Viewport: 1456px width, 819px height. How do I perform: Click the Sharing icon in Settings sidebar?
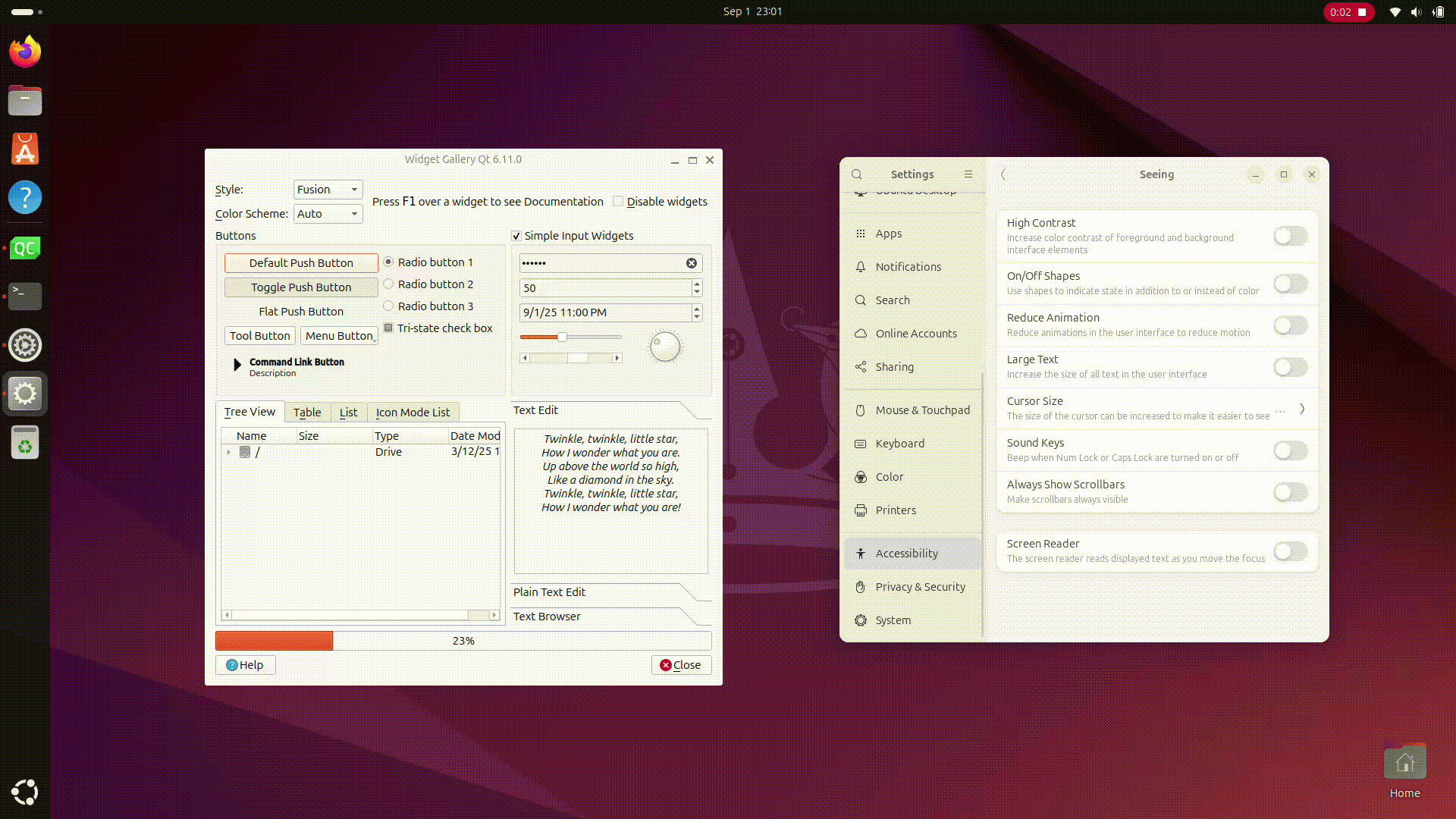(860, 367)
